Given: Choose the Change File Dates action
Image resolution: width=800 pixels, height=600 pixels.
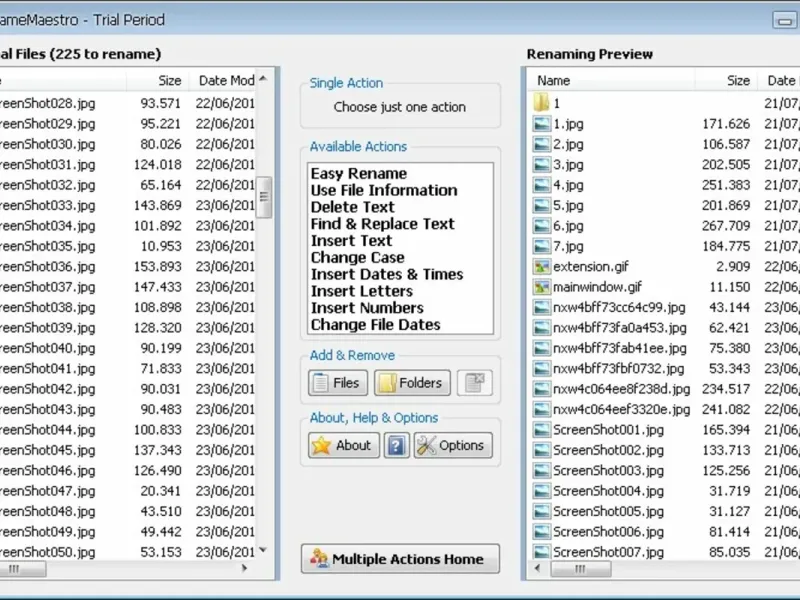Looking at the screenshot, I should coord(376,325).
